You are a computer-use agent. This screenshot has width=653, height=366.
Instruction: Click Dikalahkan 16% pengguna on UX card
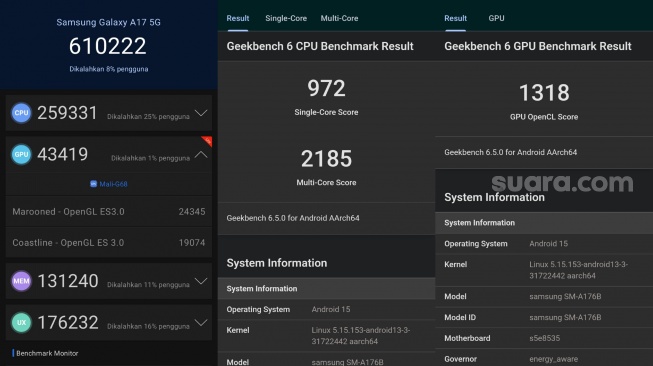coord(148,326)
